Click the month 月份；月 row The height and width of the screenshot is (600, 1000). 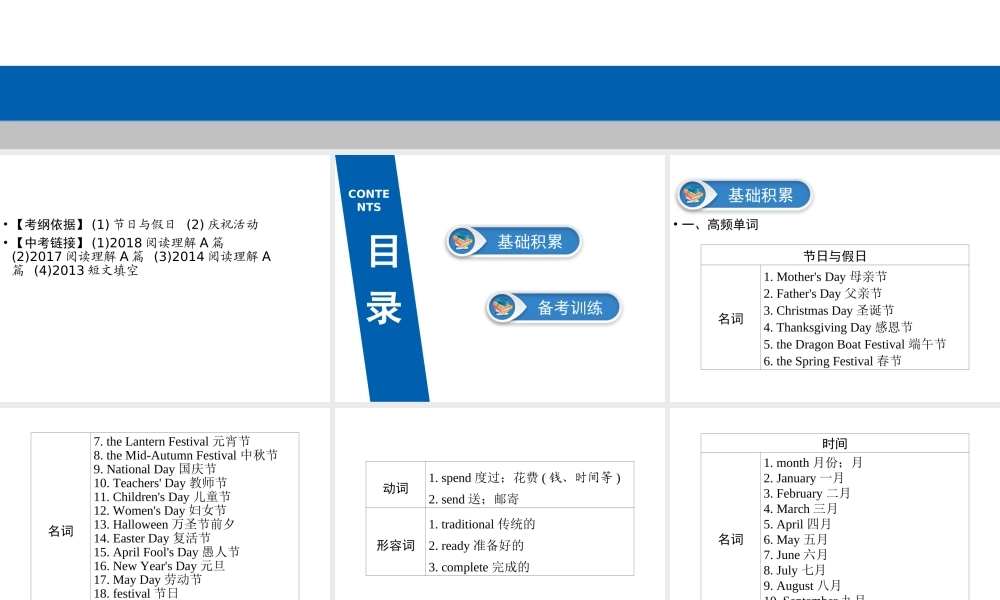(x=813, y=462)
